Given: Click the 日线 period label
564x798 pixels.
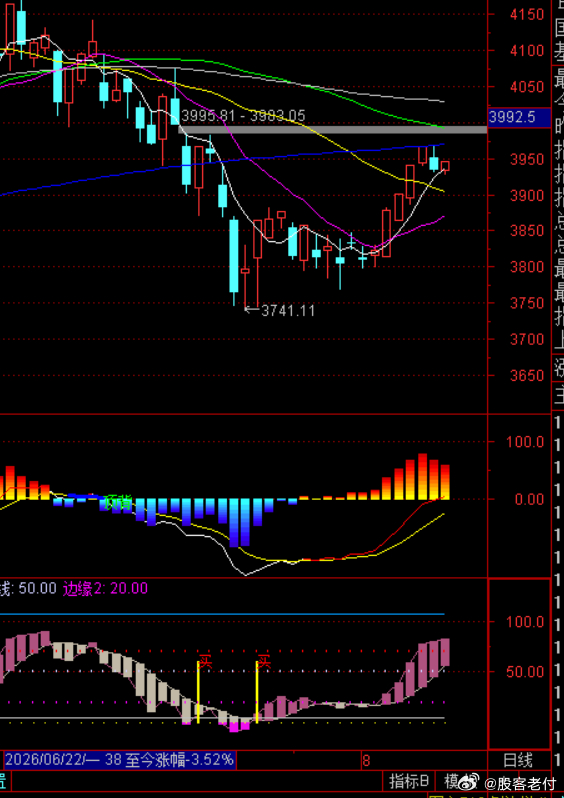Looking at the screenshot, I should 518,760.
